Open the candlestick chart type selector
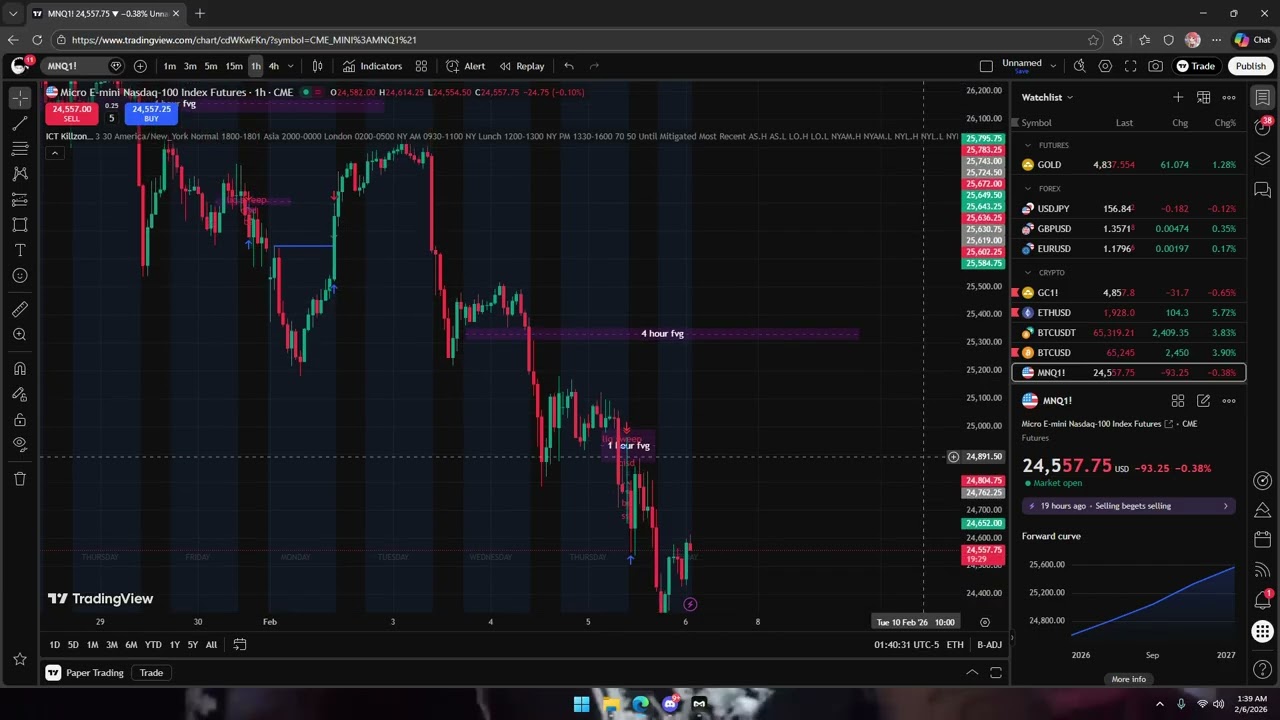 coord(317,66)
